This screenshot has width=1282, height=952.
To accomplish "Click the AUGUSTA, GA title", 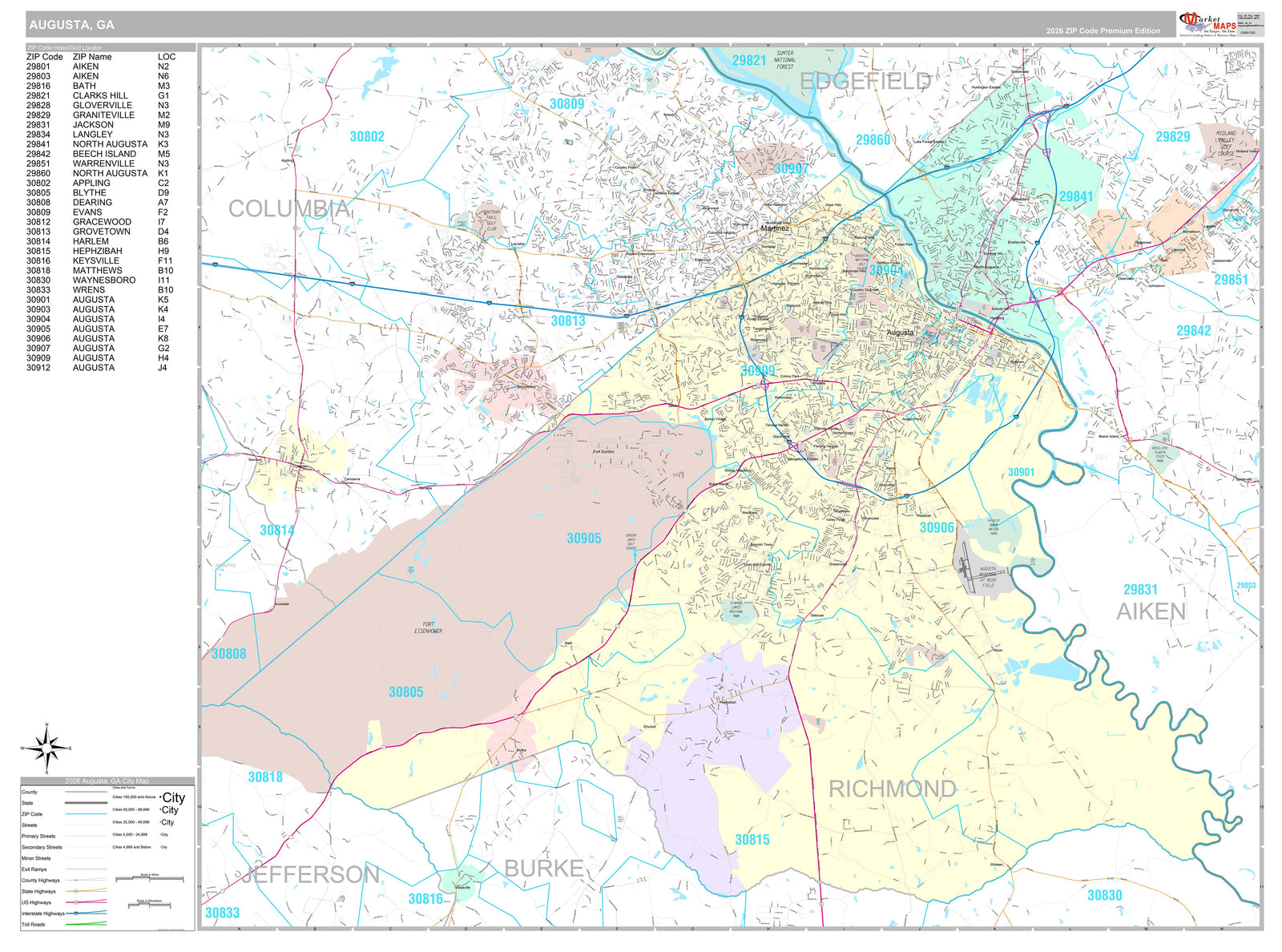I will [71, 26].
